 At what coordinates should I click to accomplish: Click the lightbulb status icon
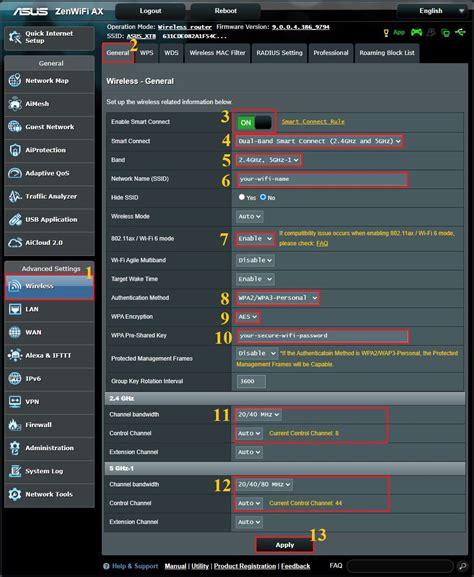pos(386,33)
